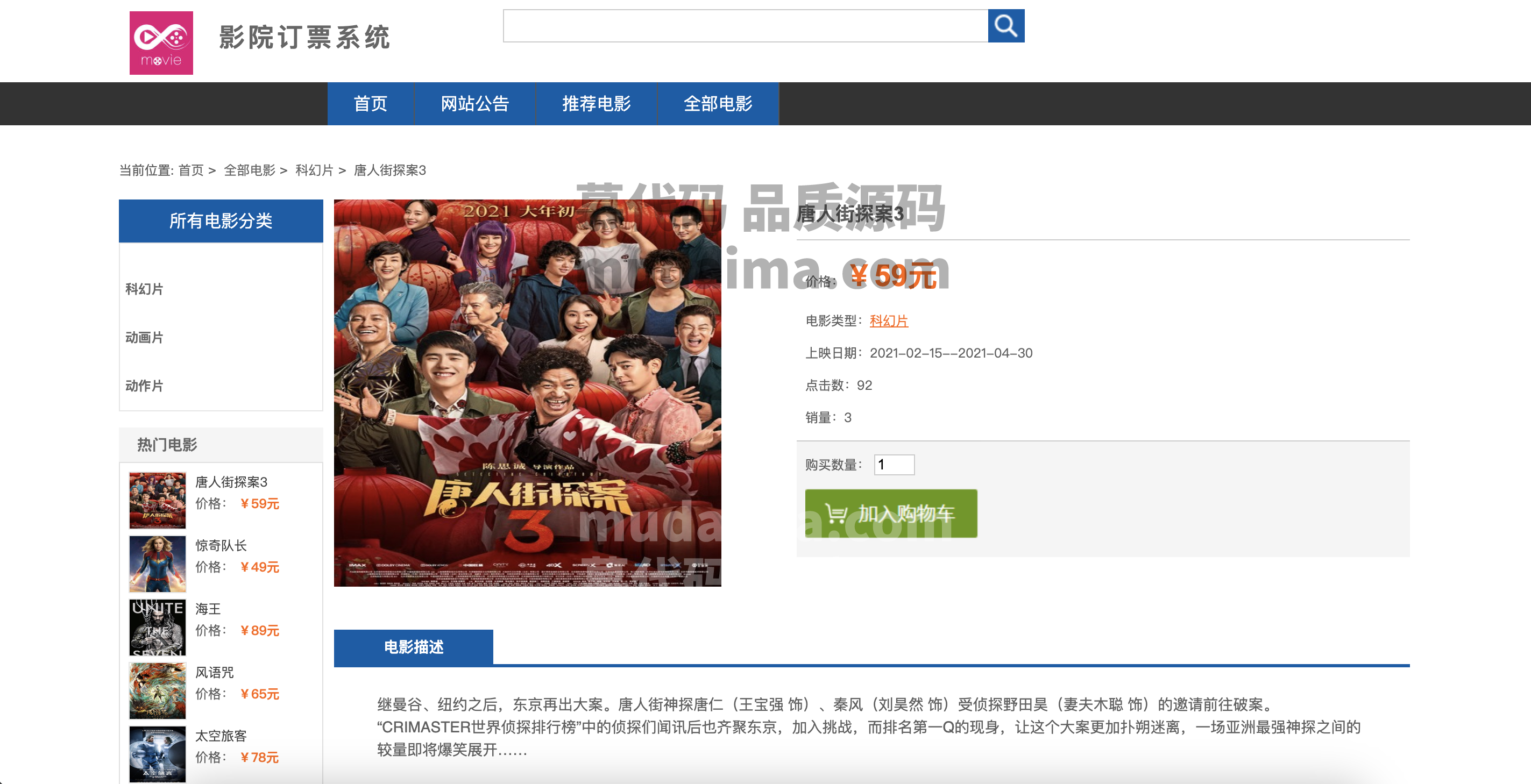Click the magnifier search button
The width and height of the screenshot is (1531, 784).
(x=1005, y=26)
